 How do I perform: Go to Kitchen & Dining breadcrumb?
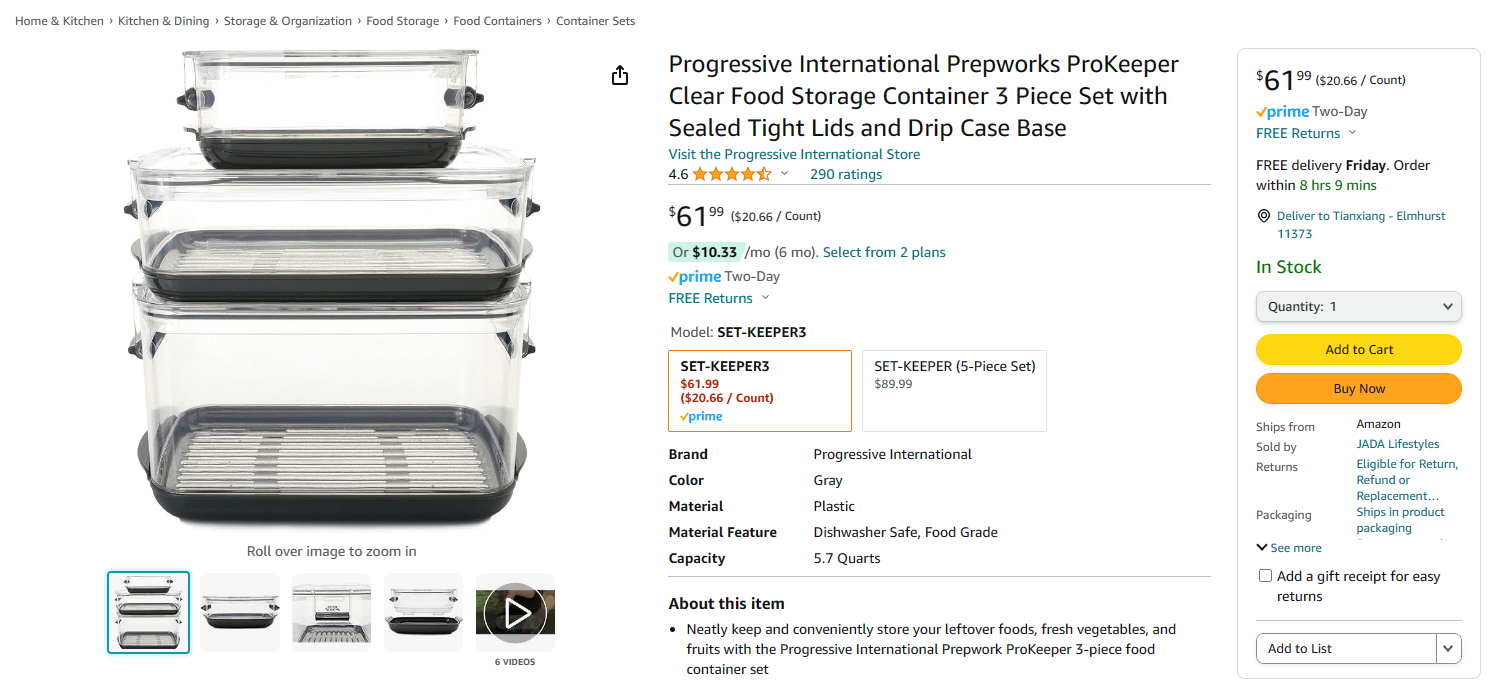point(164,21)
